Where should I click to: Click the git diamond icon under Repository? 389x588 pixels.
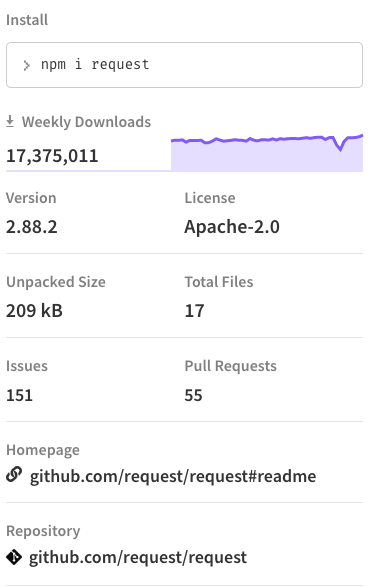(14, 557)
